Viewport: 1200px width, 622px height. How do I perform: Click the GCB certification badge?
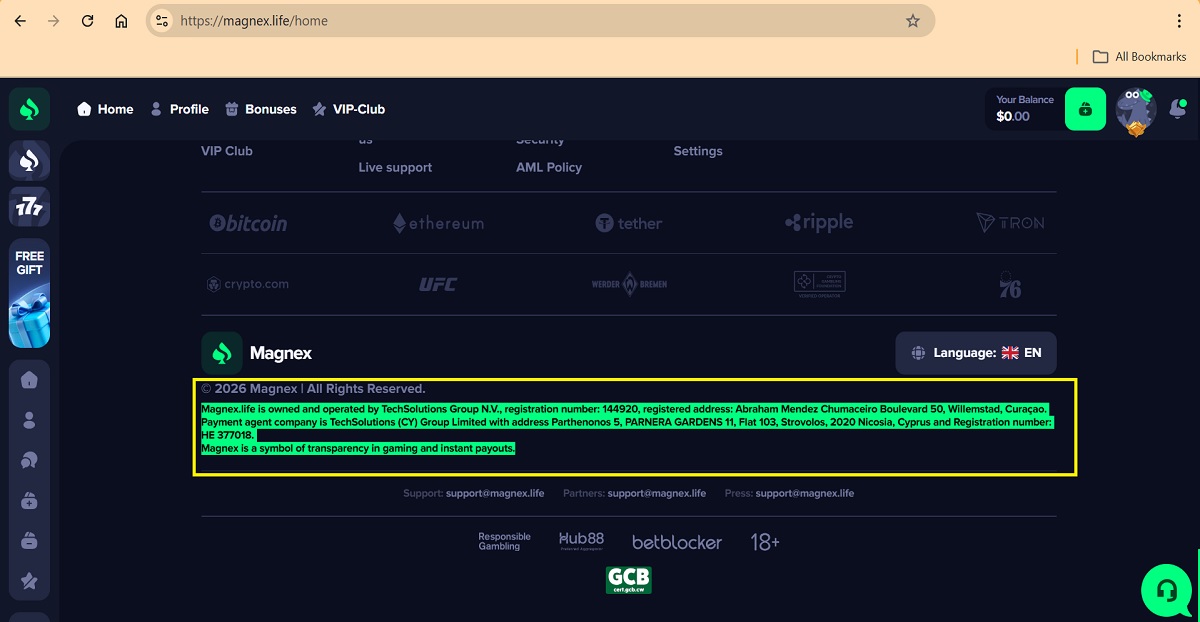point(628,580)
